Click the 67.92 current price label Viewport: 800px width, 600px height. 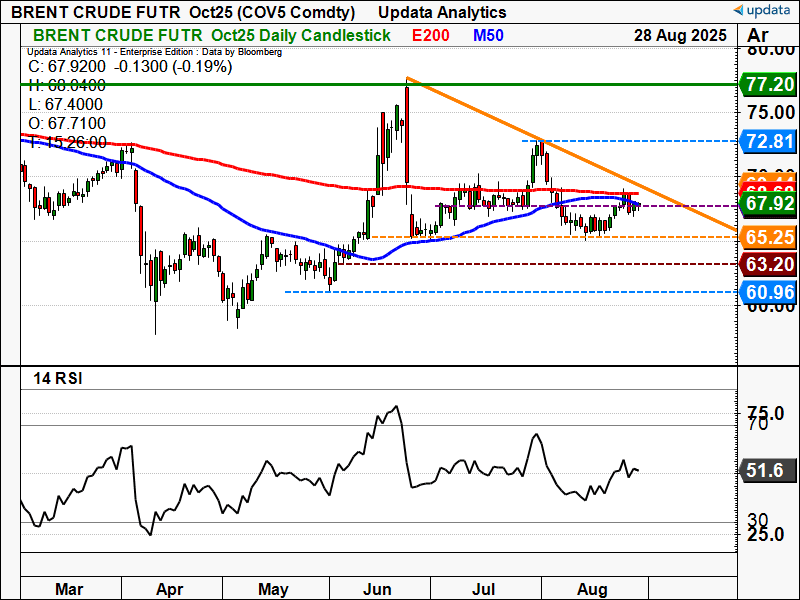pos(767,203)
